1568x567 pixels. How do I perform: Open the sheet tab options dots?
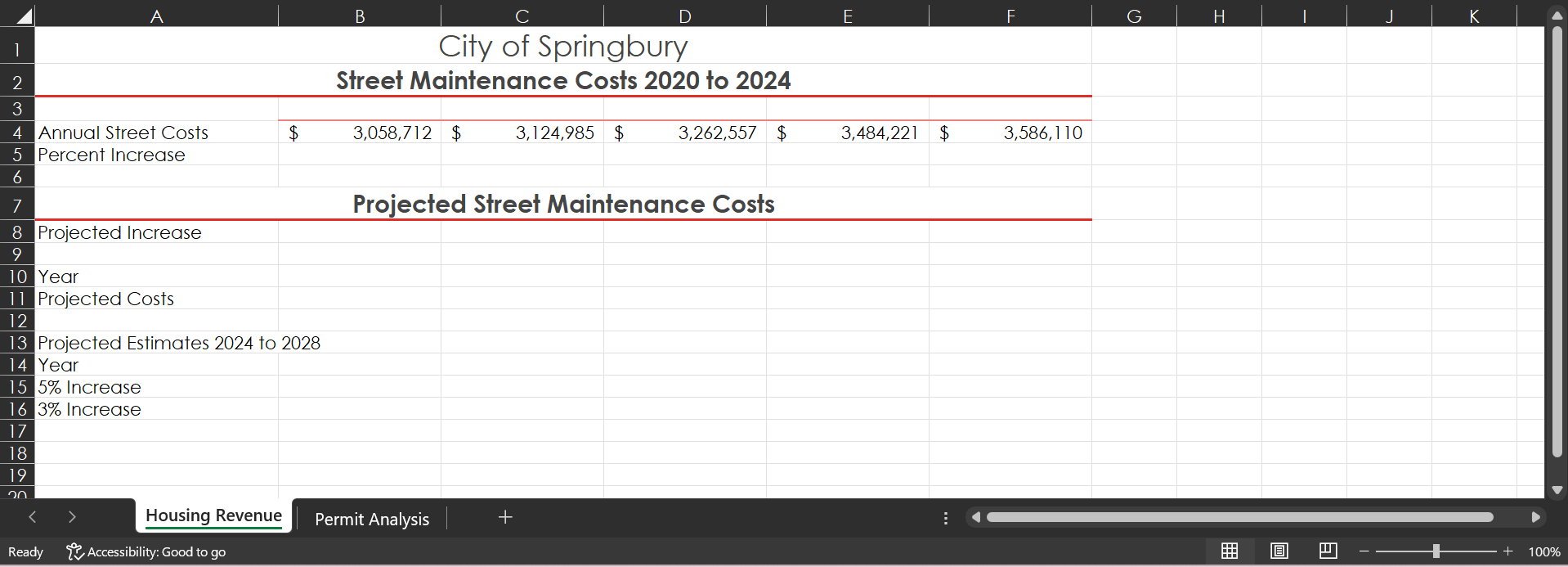point(946,518)
